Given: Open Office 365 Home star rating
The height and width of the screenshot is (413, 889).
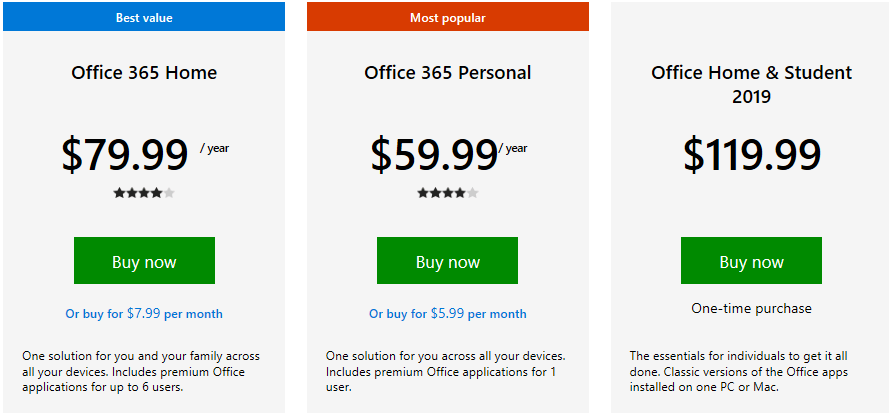Looking at the screenshot, I should point(144,193).
